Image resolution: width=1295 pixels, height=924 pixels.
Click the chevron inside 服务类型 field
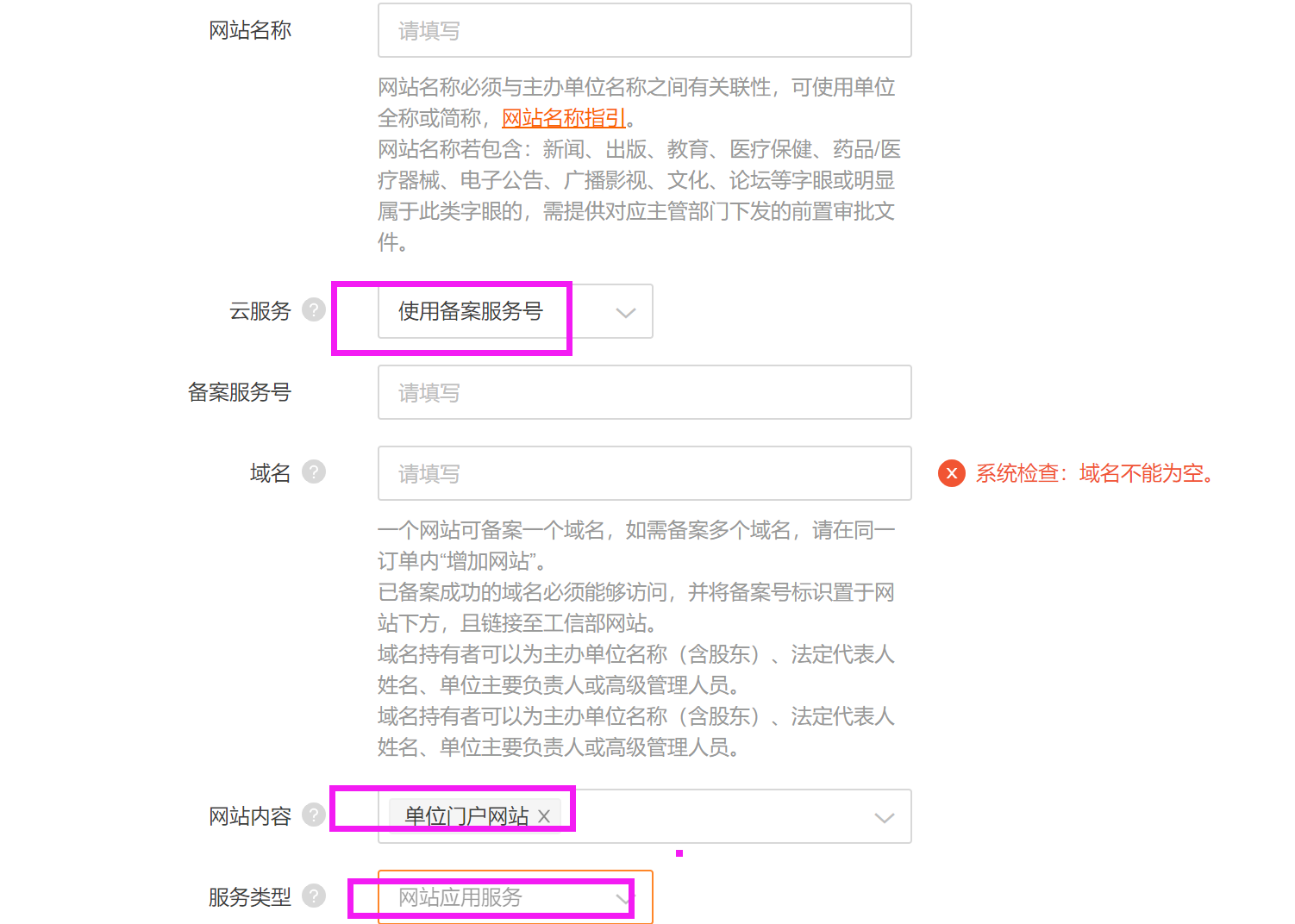622,898
